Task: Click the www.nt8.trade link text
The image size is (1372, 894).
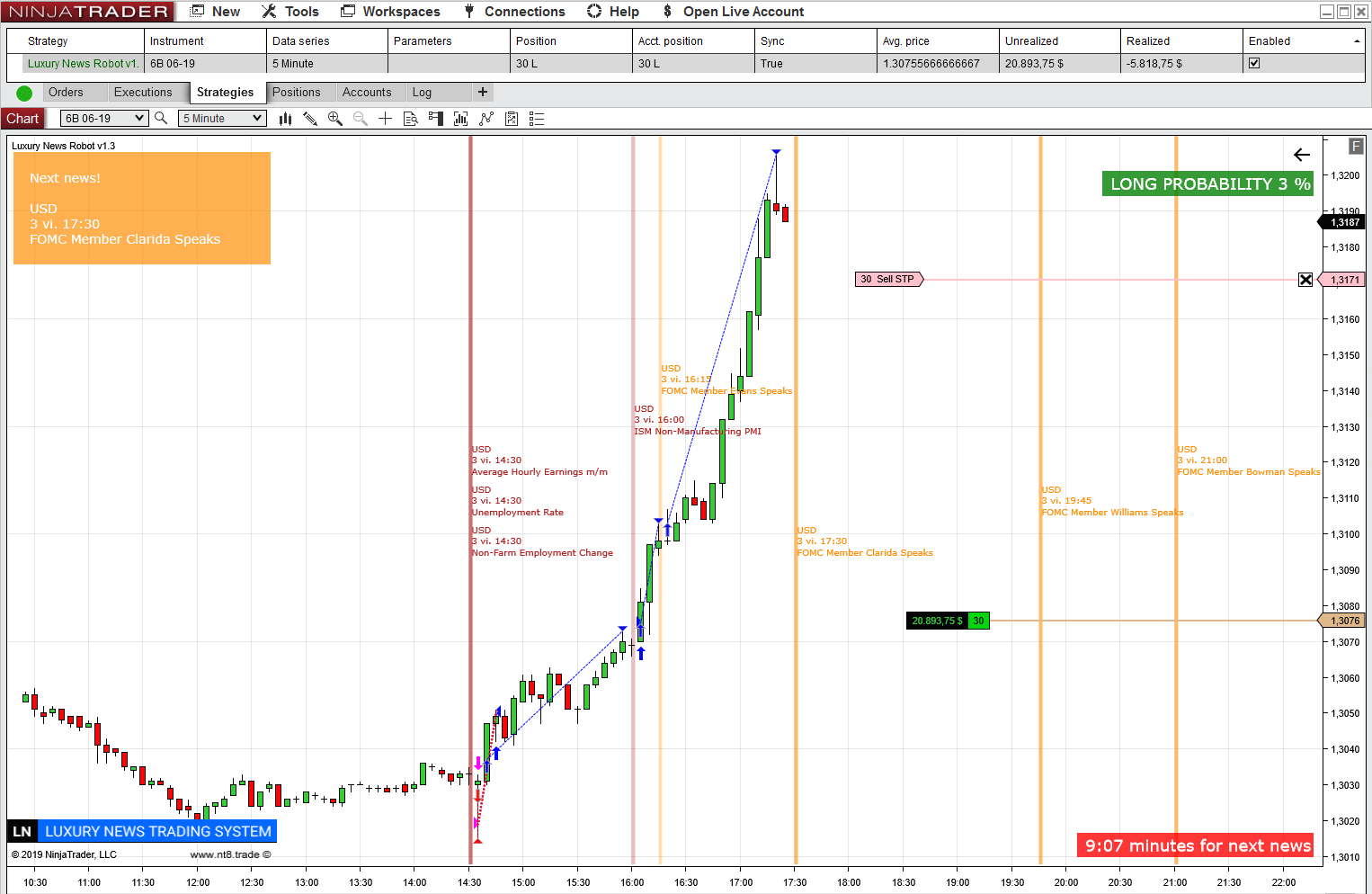Action: tap(225, 854)
